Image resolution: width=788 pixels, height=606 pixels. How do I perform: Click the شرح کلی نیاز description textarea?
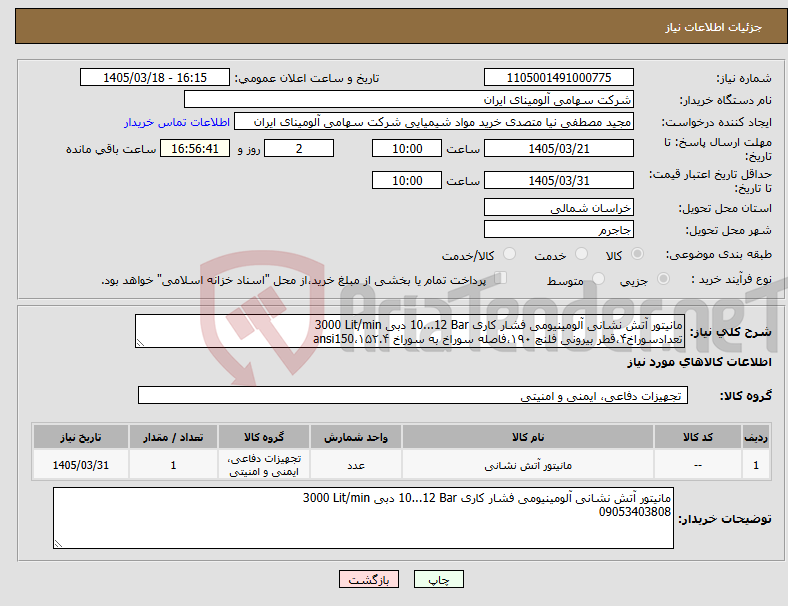[x=410, y=331]
